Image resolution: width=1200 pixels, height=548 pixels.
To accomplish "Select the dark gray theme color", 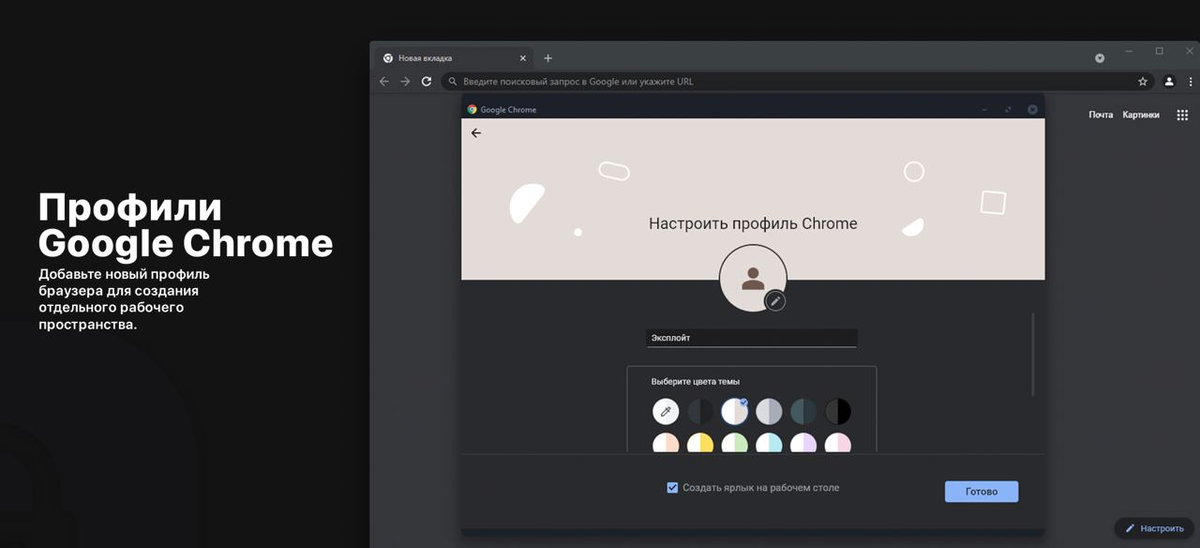I will click(x=700, y=411).
